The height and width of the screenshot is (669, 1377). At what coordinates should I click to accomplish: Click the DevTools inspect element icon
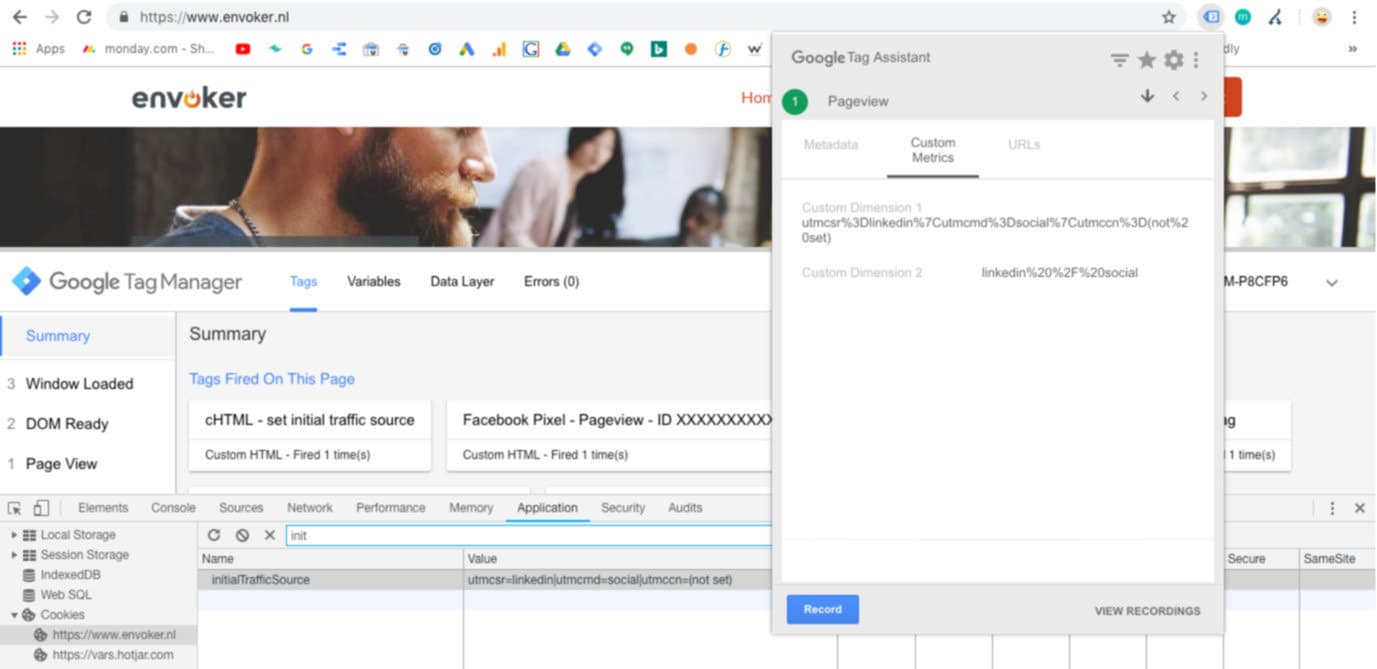click(15, 508)
